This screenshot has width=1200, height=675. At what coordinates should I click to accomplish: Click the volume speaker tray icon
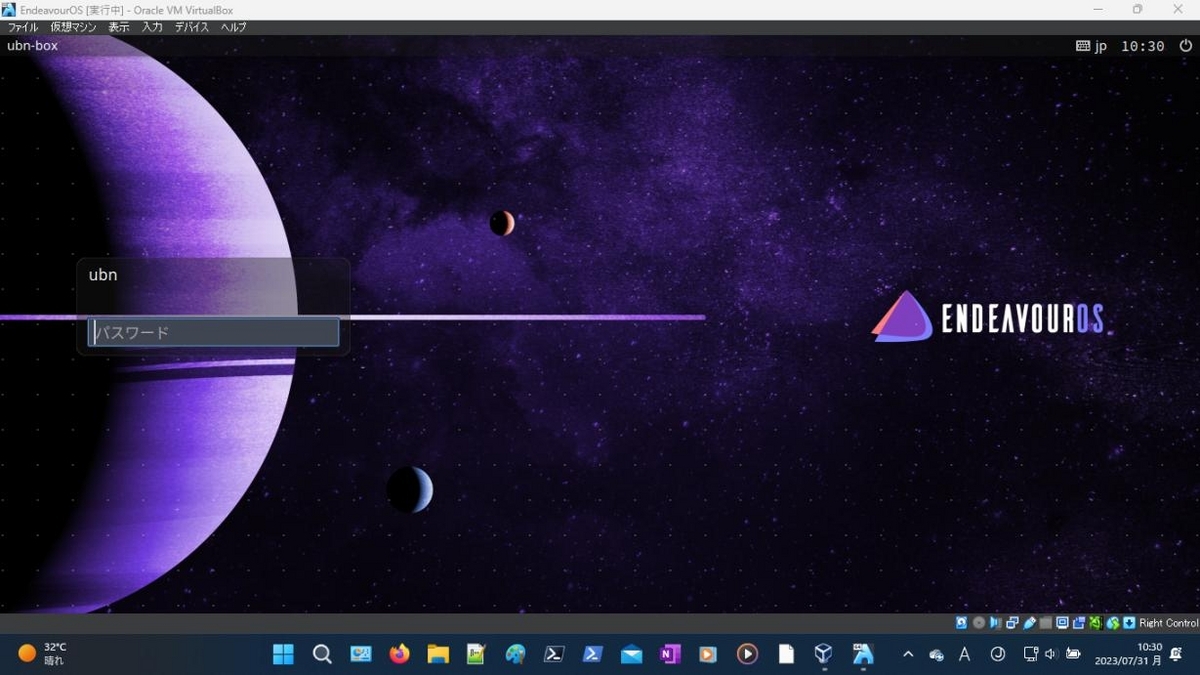(1051, 654)
